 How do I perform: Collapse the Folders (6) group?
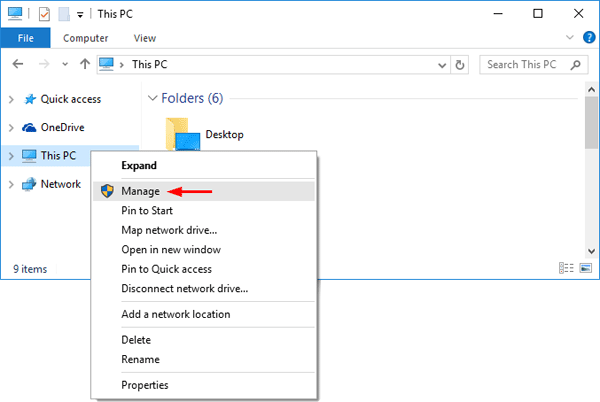[153, 98]
